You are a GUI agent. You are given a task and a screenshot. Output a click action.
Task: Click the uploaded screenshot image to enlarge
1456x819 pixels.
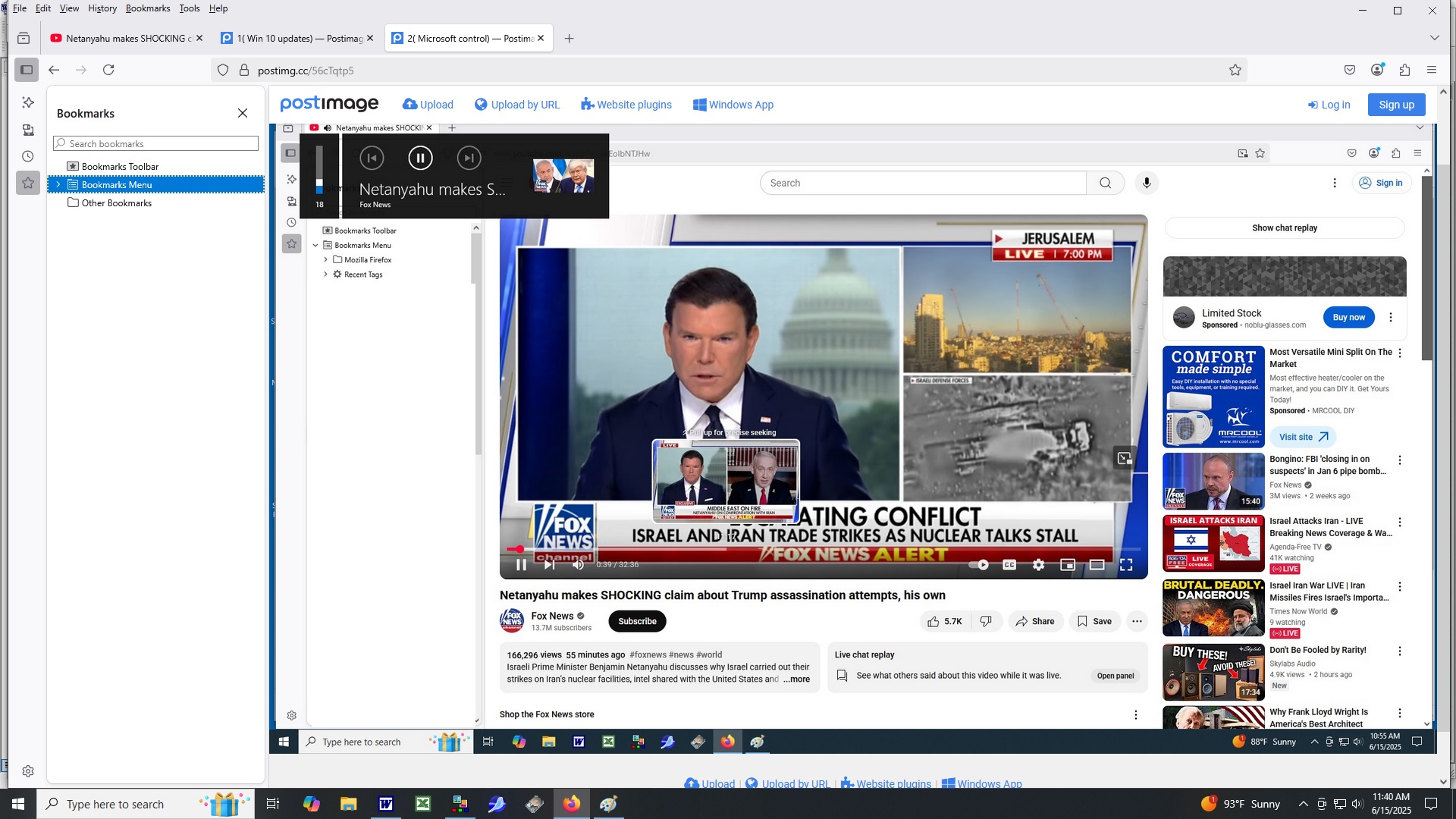tap(852, 438)
